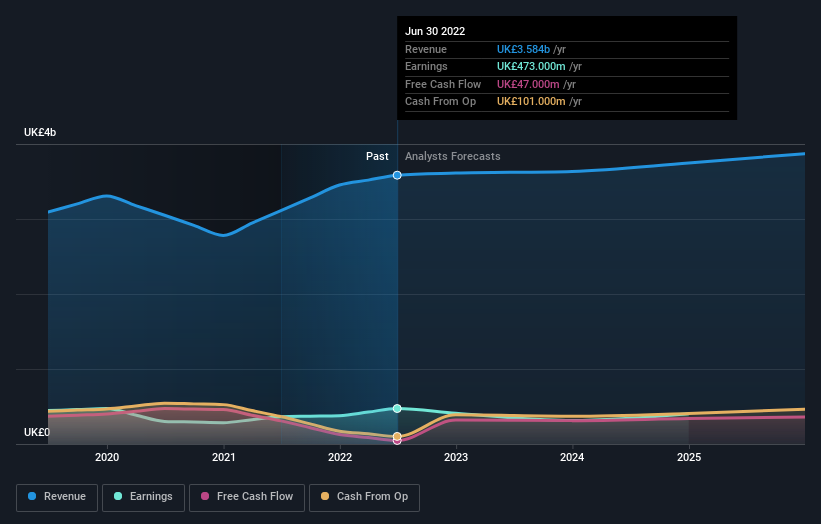Click the tooltip date 'Jun 30 2022'
The height and width of the screenshot is (524, 821).
[x=435, y=31]
